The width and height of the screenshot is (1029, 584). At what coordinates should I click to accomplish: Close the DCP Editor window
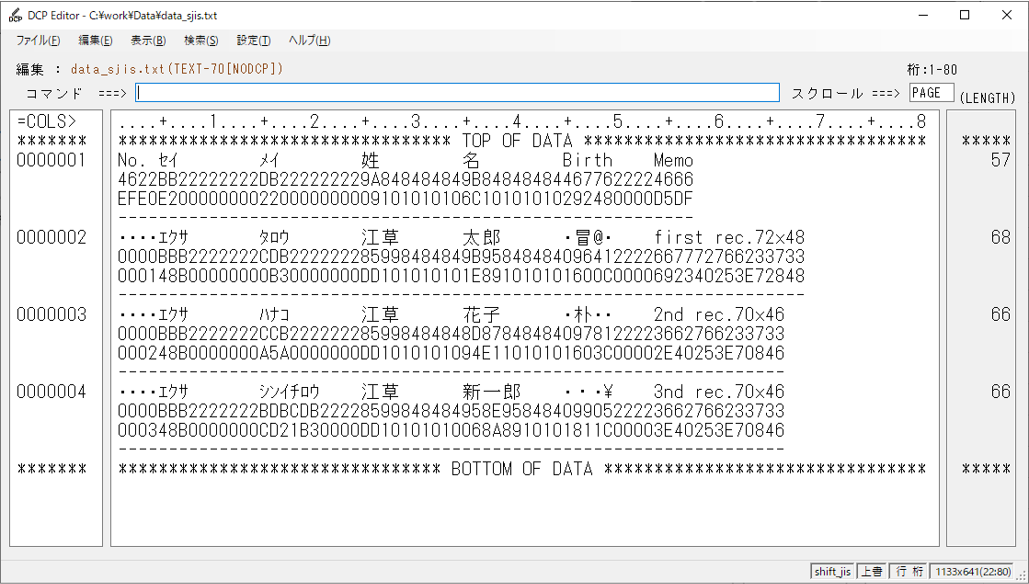click(1006, 15)
